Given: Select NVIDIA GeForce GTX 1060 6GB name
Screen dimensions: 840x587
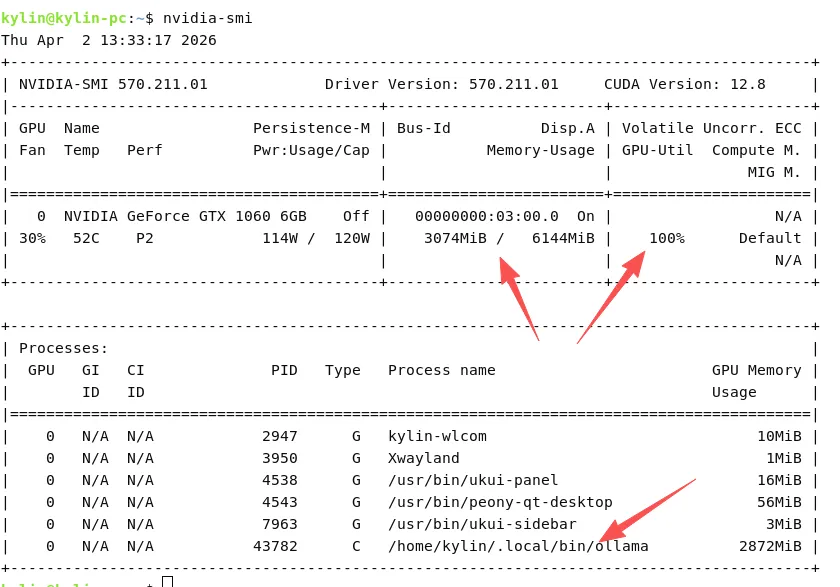Looking at the screenshot, I should coord(185,216).
